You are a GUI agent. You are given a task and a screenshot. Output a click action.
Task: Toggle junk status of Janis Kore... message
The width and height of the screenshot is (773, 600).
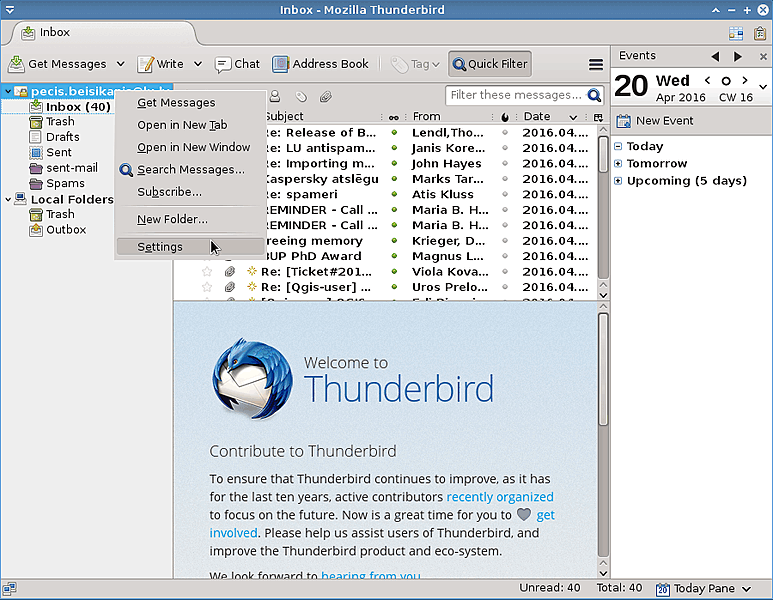505,148
